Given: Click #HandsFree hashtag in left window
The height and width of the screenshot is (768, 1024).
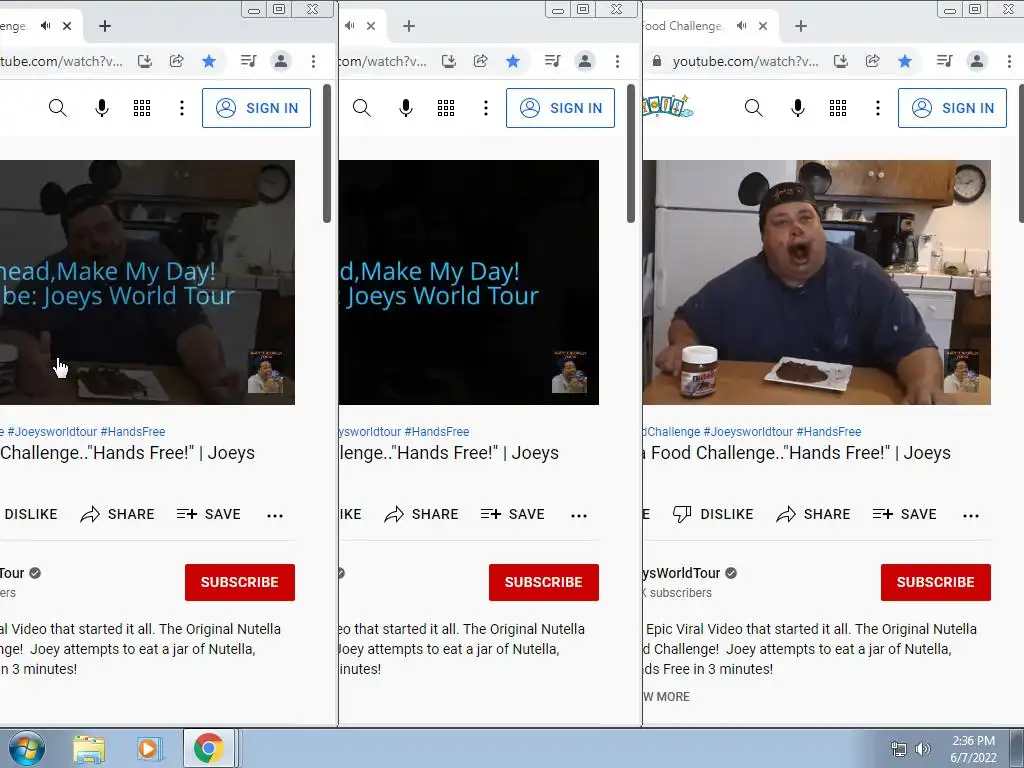Looking at the screenshot, I should [133, 432].
